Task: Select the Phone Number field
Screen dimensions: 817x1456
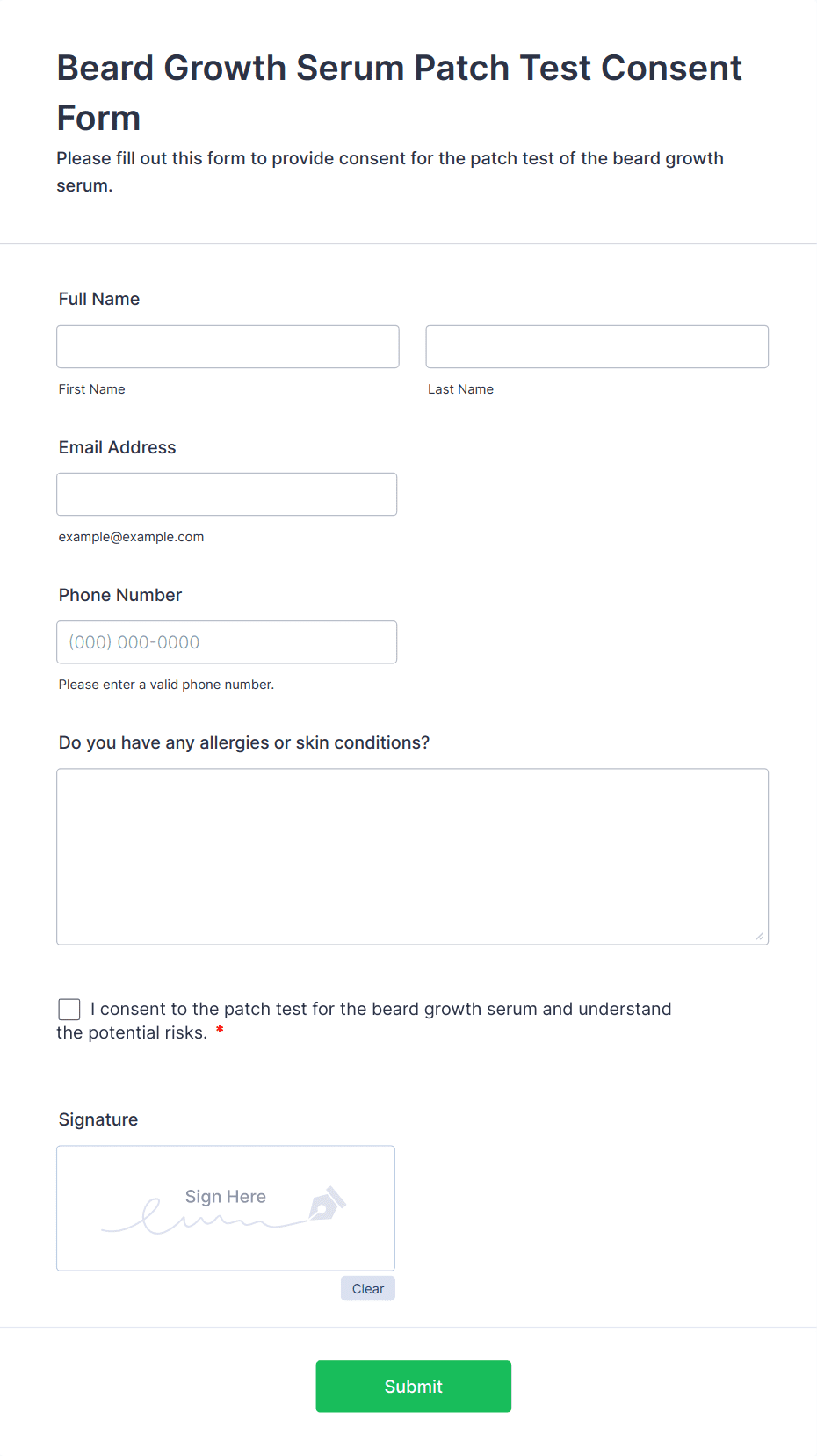Action: pos(227,641)
